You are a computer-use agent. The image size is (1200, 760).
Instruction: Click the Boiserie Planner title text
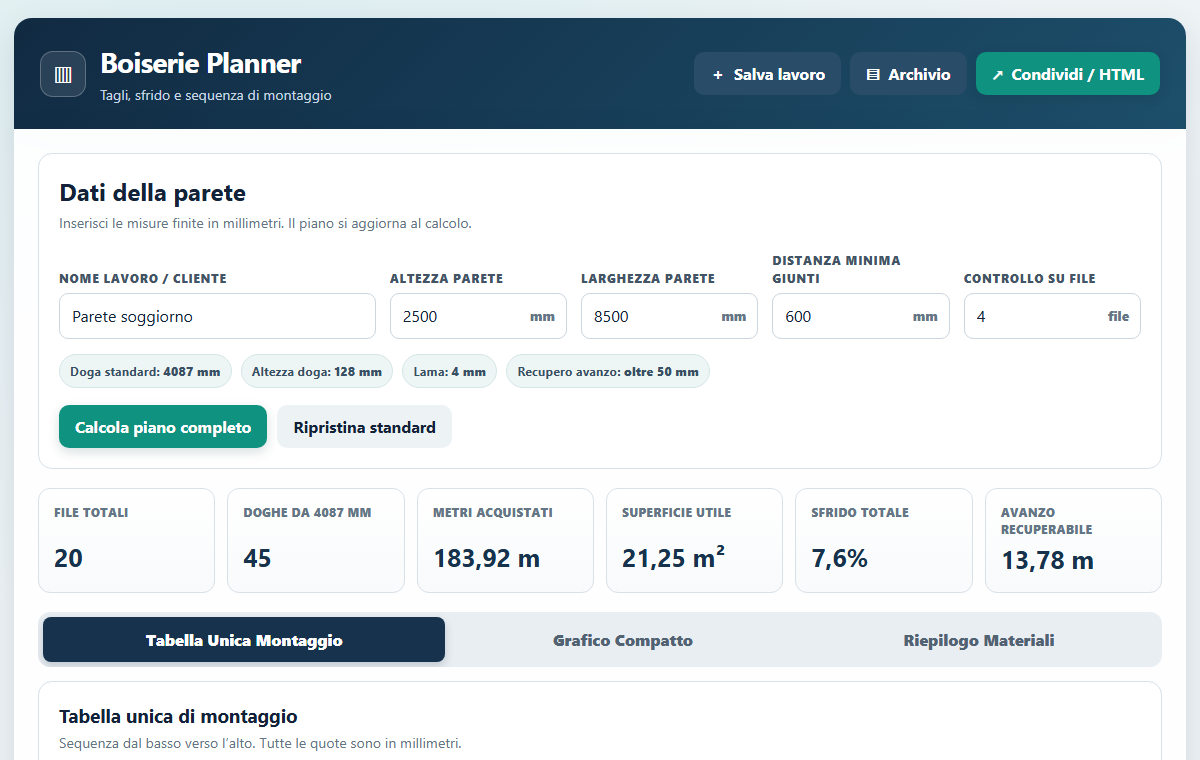pyautogui.click(x=201, y=64)
